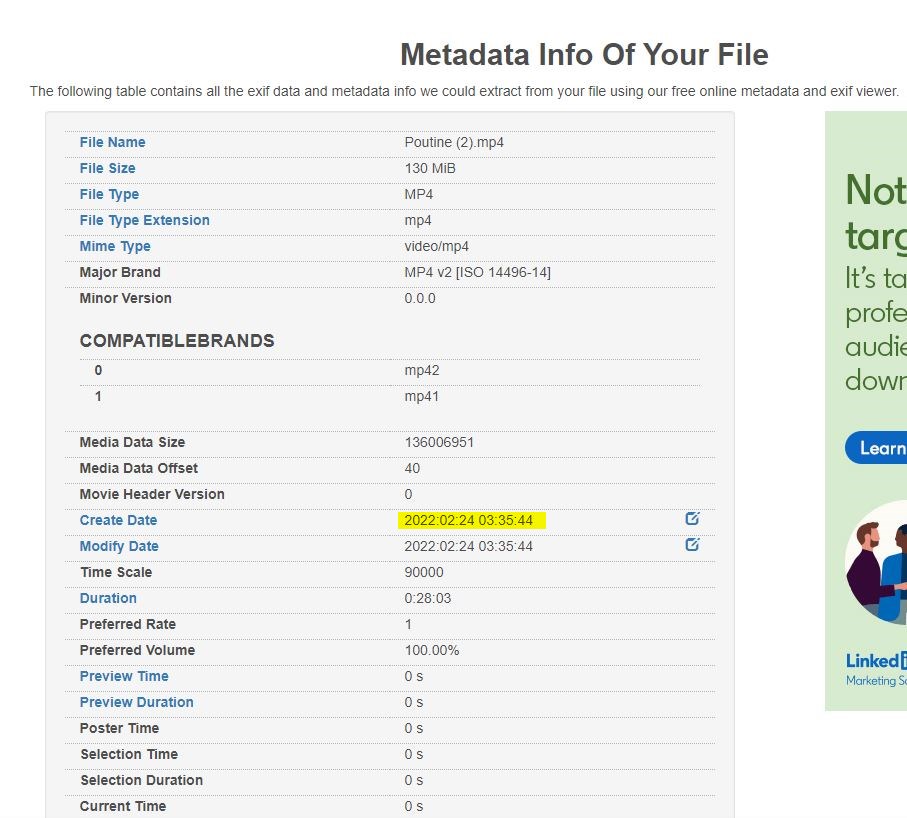The image size is (907, 818).
Task: Select the Preview Duration link
Action: point(136,702)
